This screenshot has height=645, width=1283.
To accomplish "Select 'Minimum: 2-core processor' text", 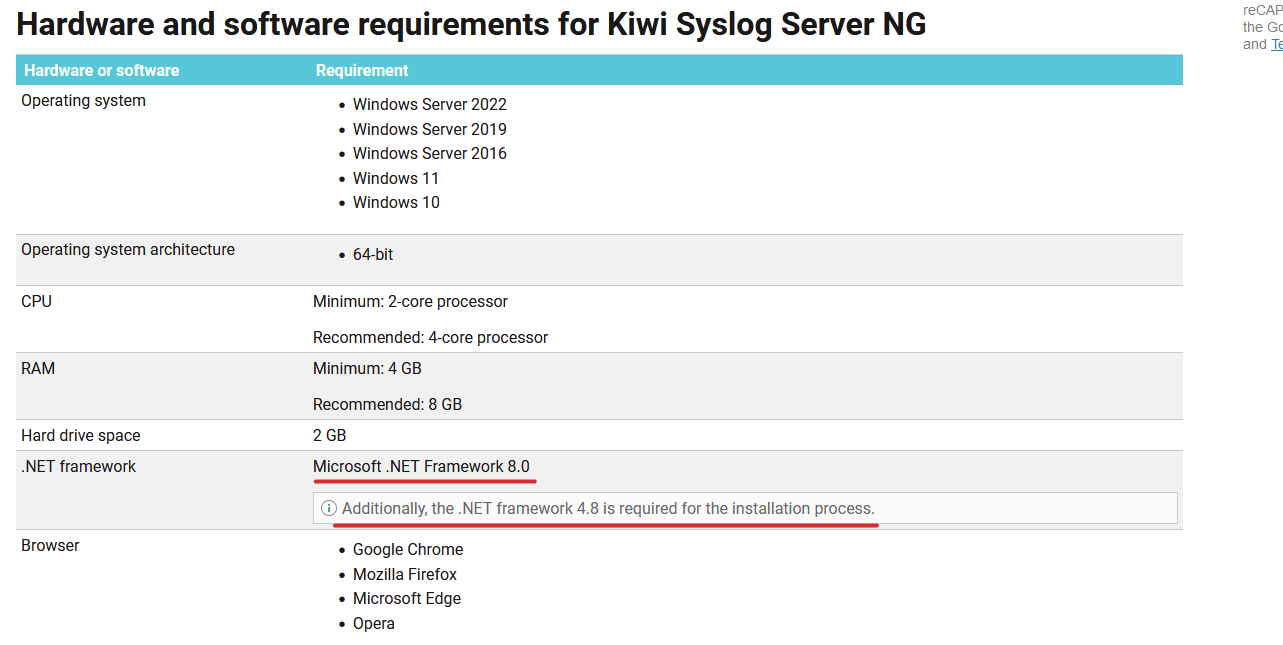I will click(x=410, y=301).
